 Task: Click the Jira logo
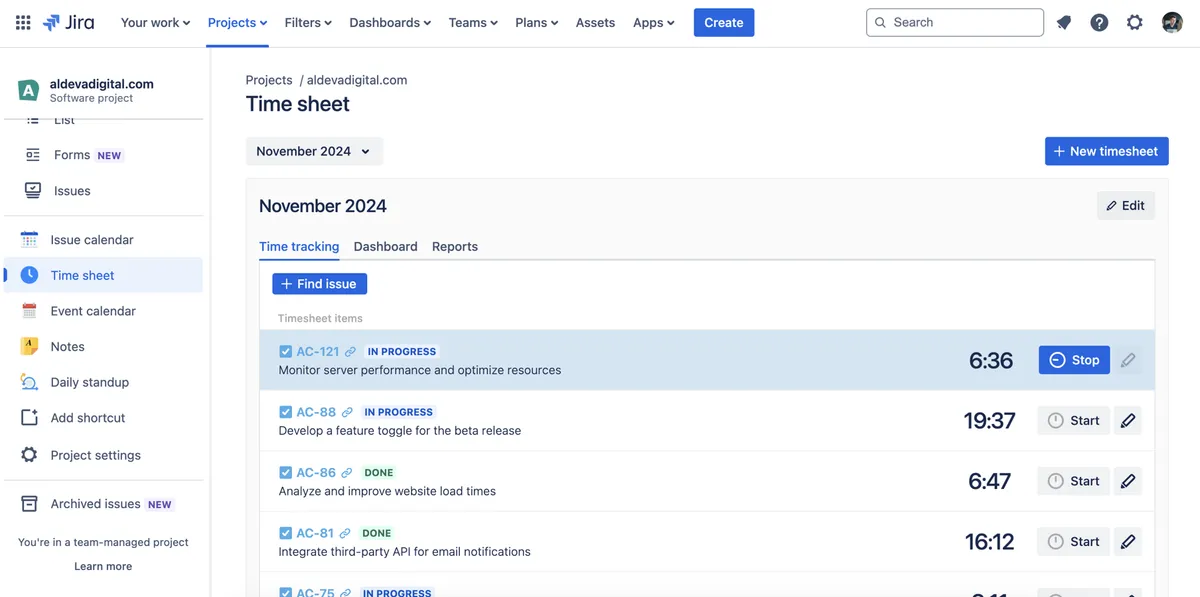coord(69,22)
